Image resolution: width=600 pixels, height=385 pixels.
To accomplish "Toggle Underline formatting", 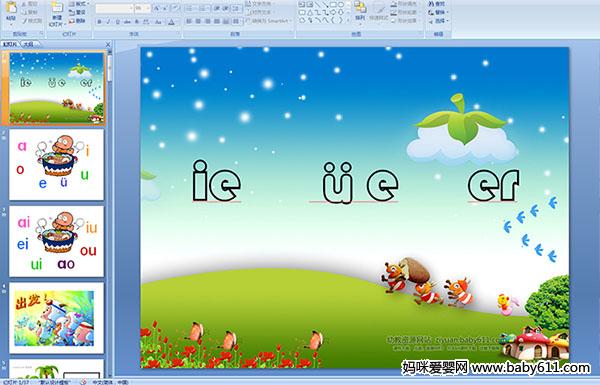I will [118, 22].
